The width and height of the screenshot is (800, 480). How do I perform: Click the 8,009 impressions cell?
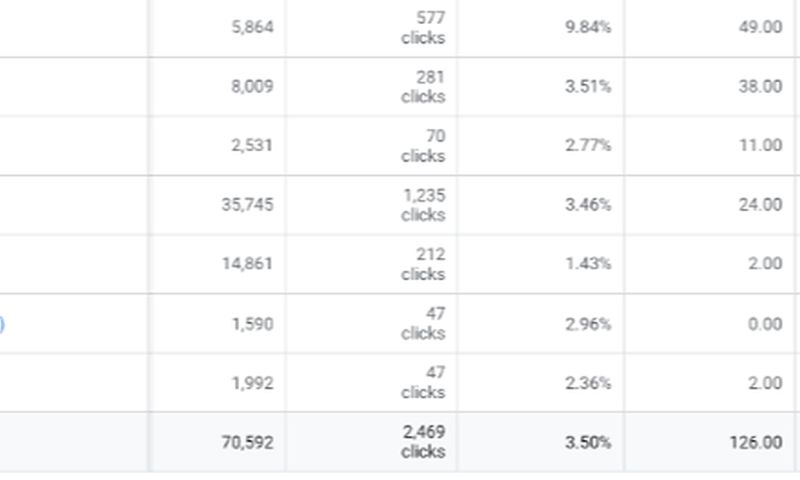tap(250, 86)
